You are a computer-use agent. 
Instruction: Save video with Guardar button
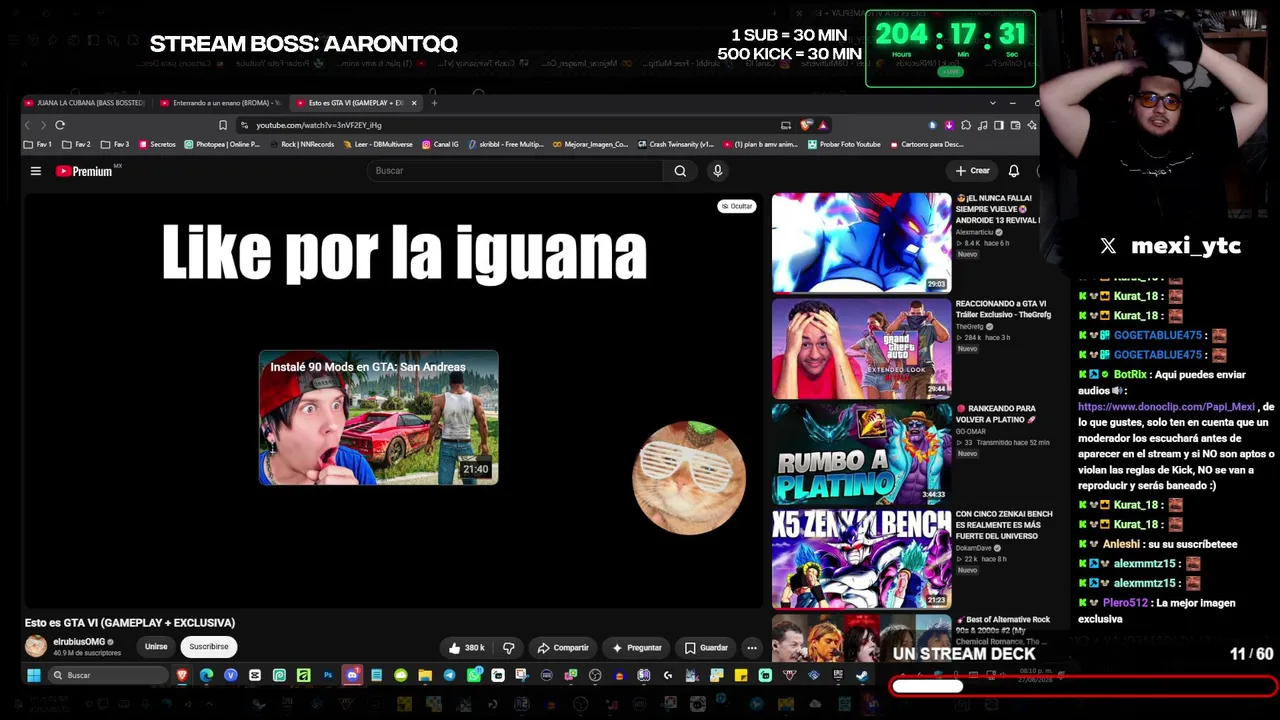pyautogui.click(x=706, y=648)
